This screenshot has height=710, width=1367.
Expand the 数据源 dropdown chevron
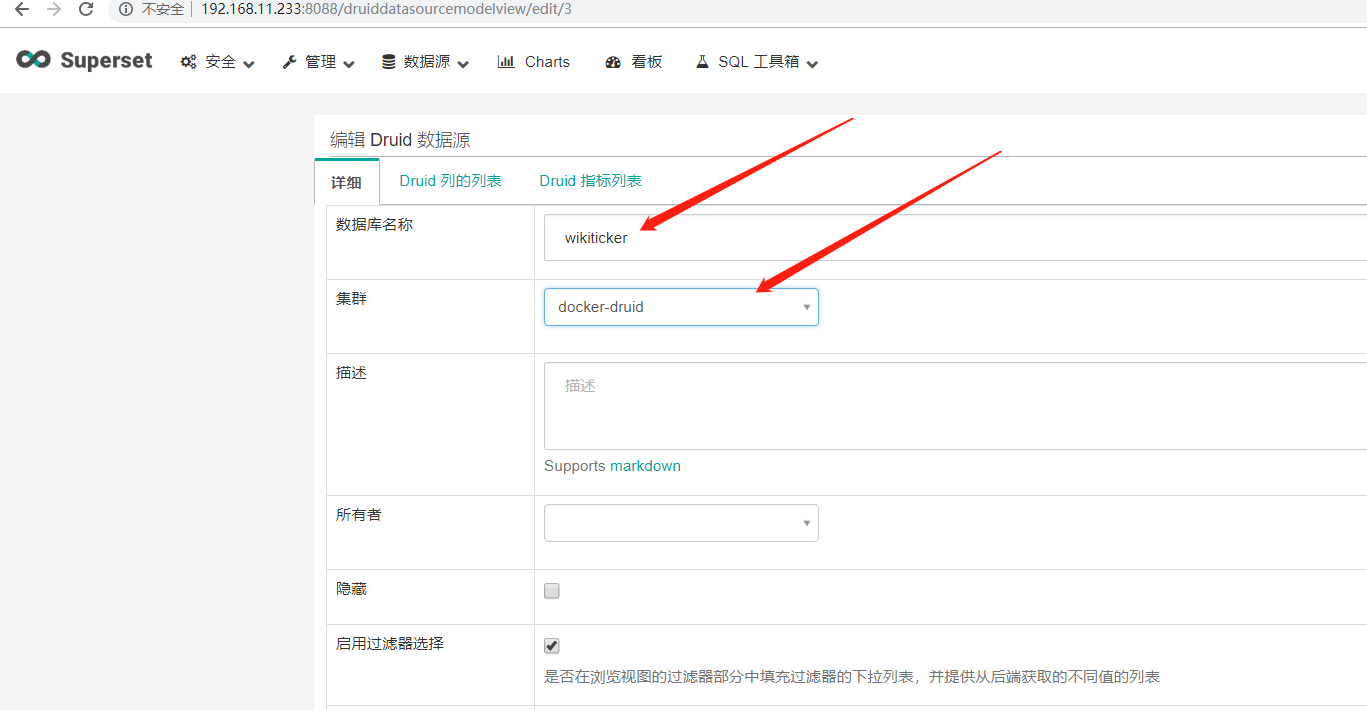pos(463,64)
